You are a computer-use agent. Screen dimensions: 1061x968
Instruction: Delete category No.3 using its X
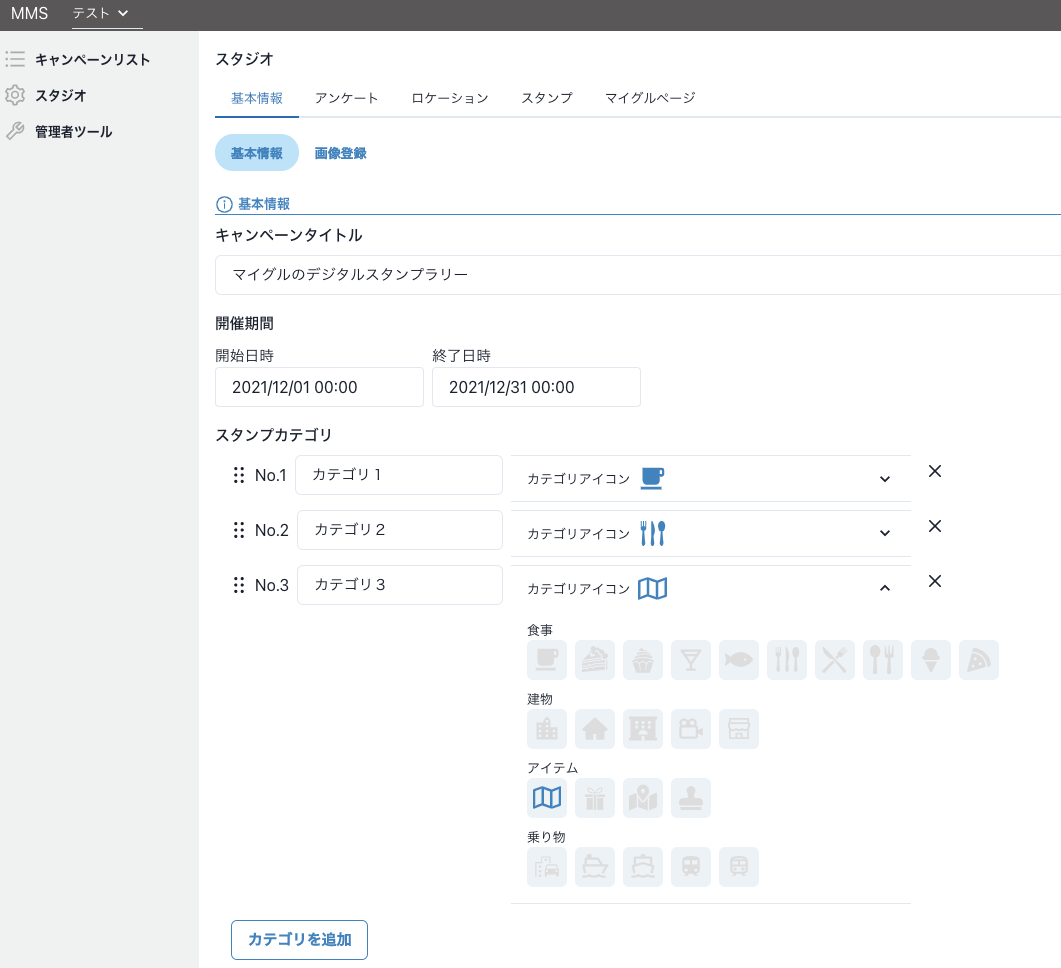[x=935, y=581]
